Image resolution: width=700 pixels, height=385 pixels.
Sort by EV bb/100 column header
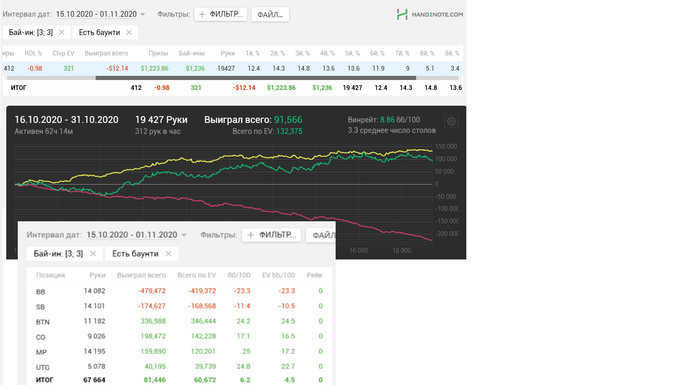[x=278, y=275]
